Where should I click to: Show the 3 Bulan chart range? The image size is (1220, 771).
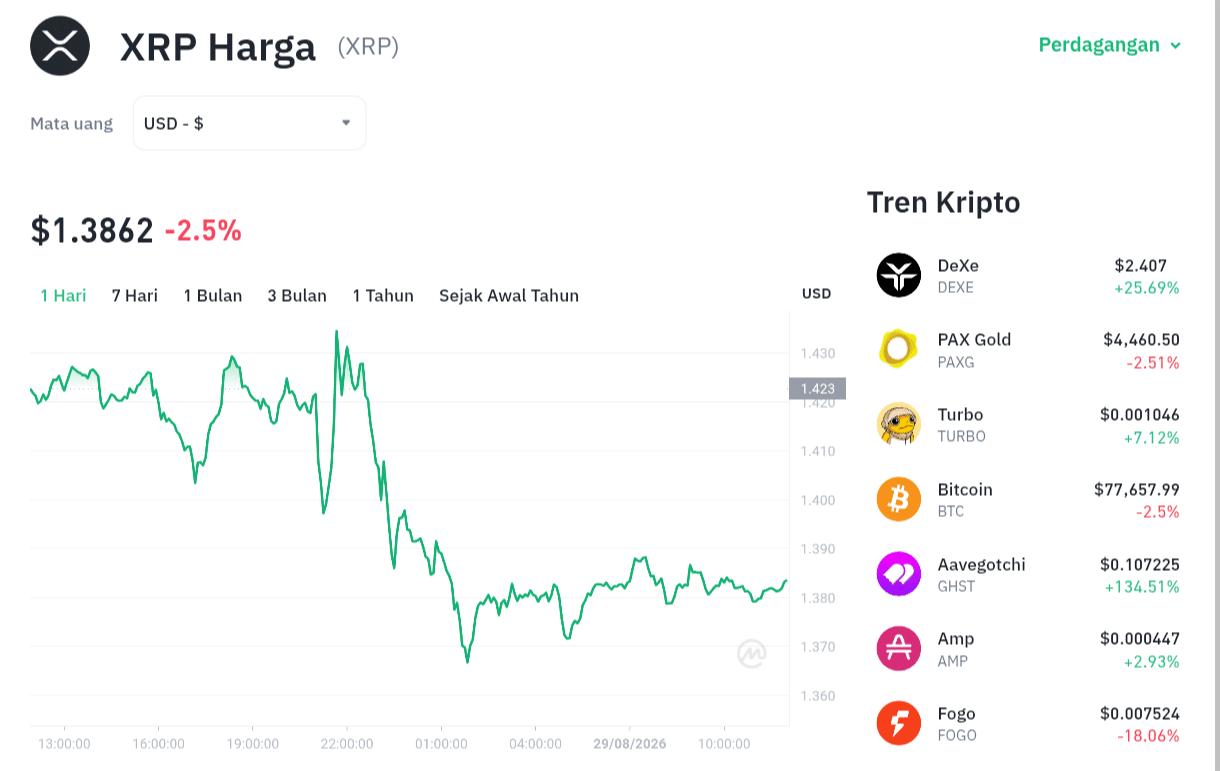tap(297, 295)
